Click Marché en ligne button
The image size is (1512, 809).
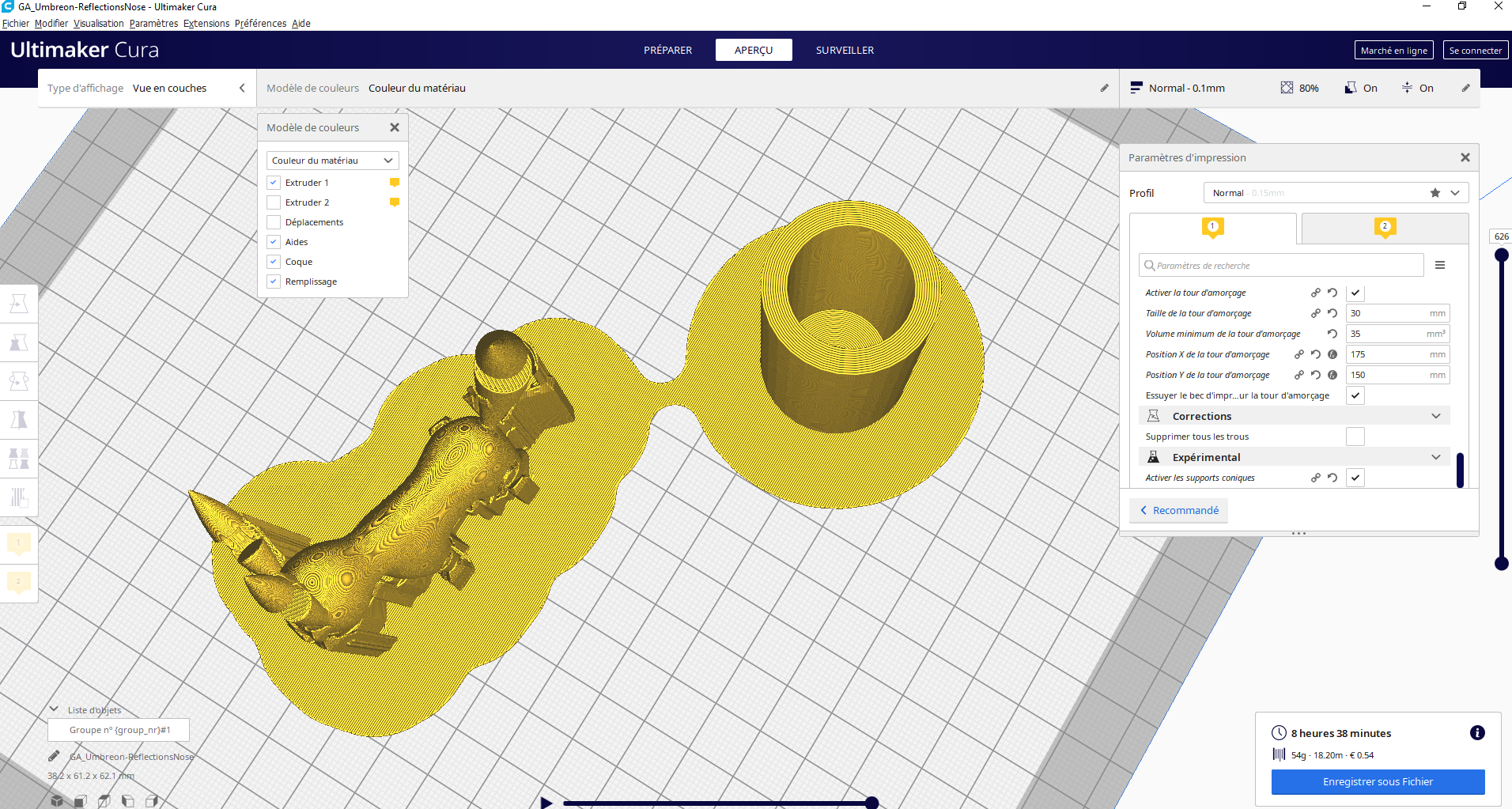[x=1393, y=50]
